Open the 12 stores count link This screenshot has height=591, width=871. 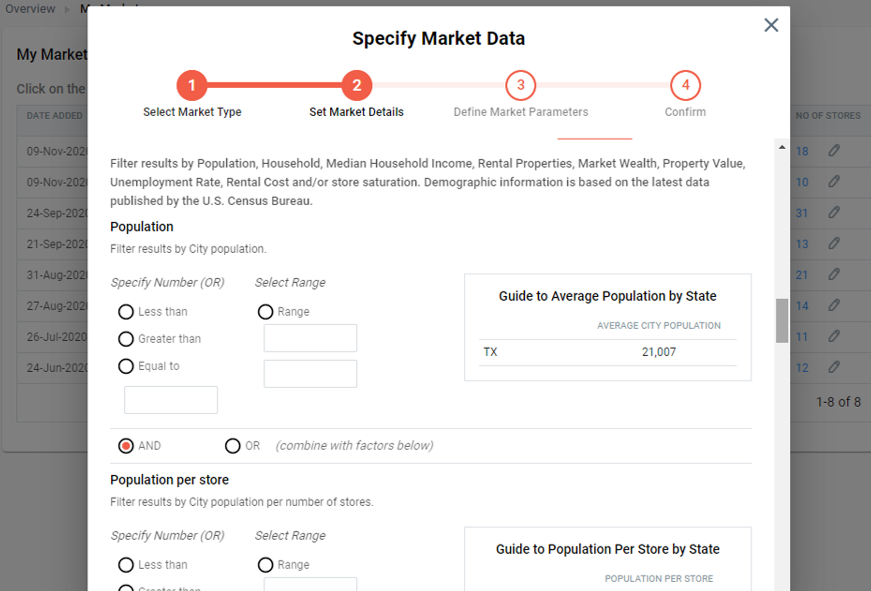[x=802, y=368]
